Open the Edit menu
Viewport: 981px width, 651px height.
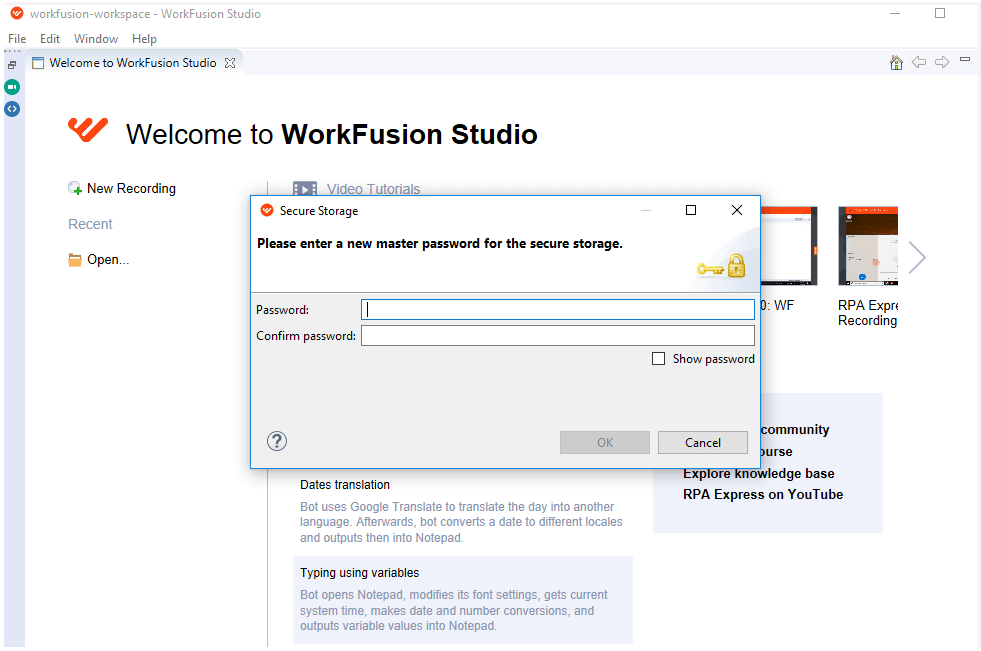[50, 39]
